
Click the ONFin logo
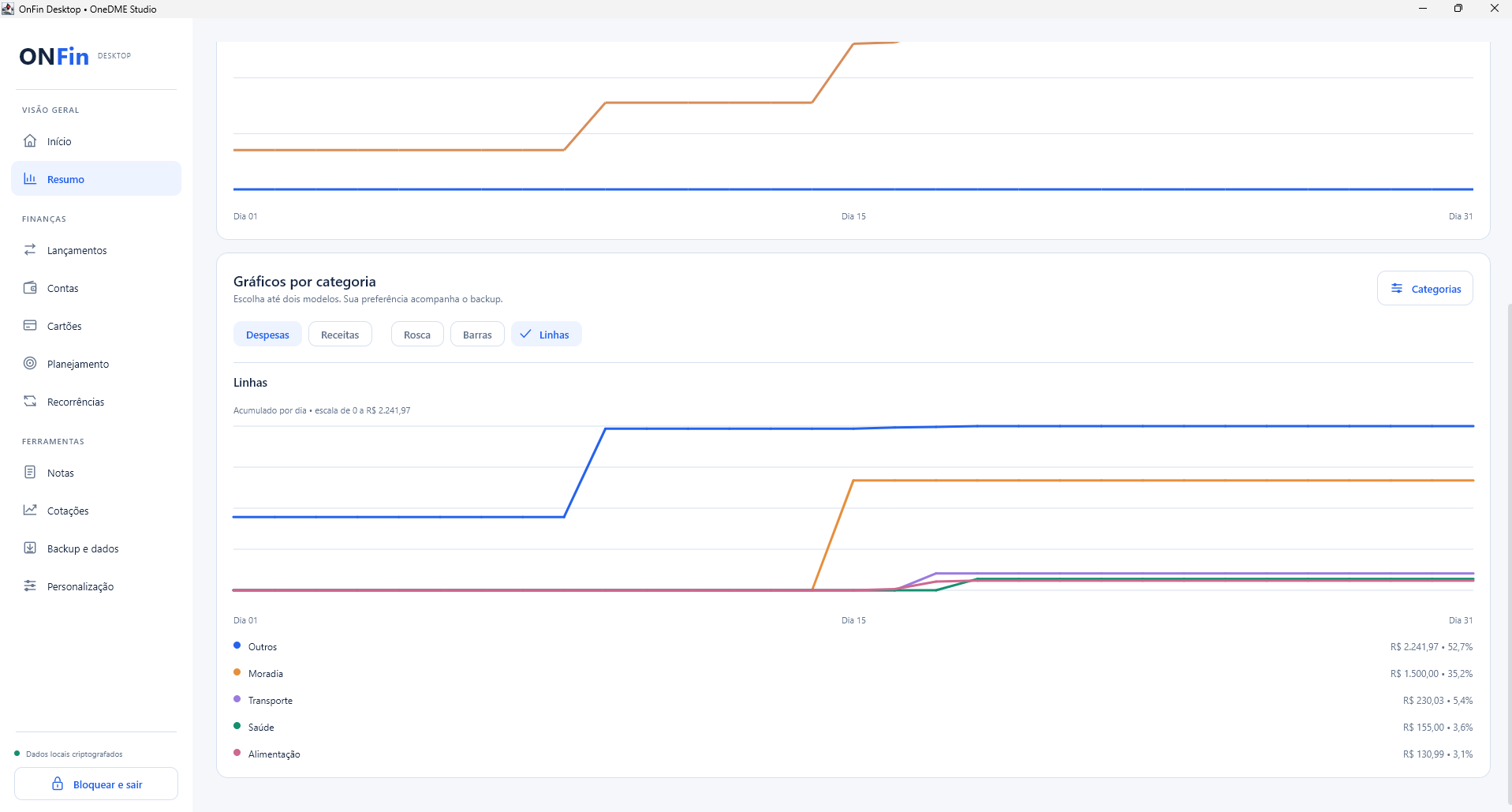point(54,57)
